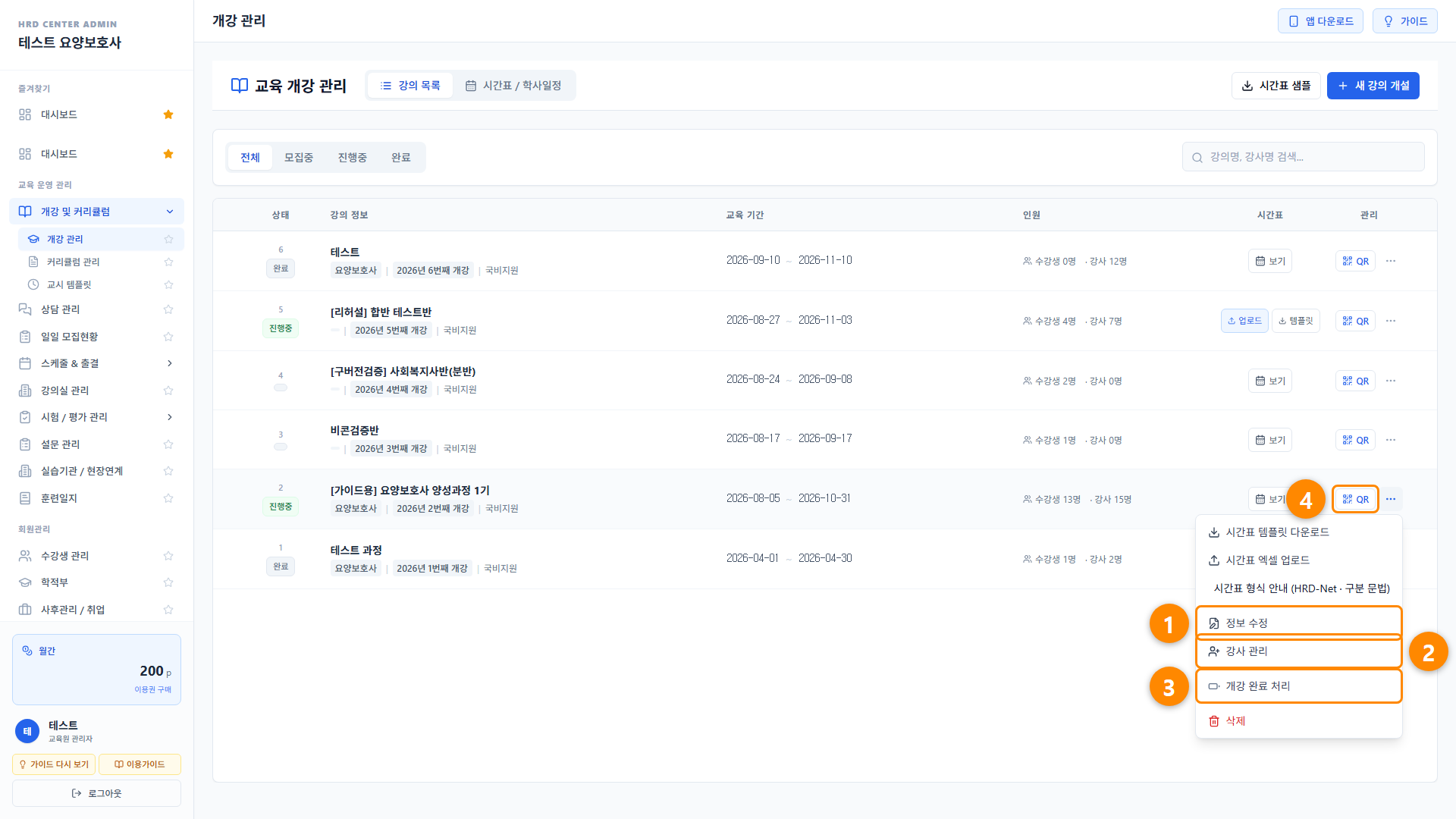Image resolution: width=1456 pixels, height=819 pixels.
Task: Click 이용가이드 button in sidebar
Action: 140,764
